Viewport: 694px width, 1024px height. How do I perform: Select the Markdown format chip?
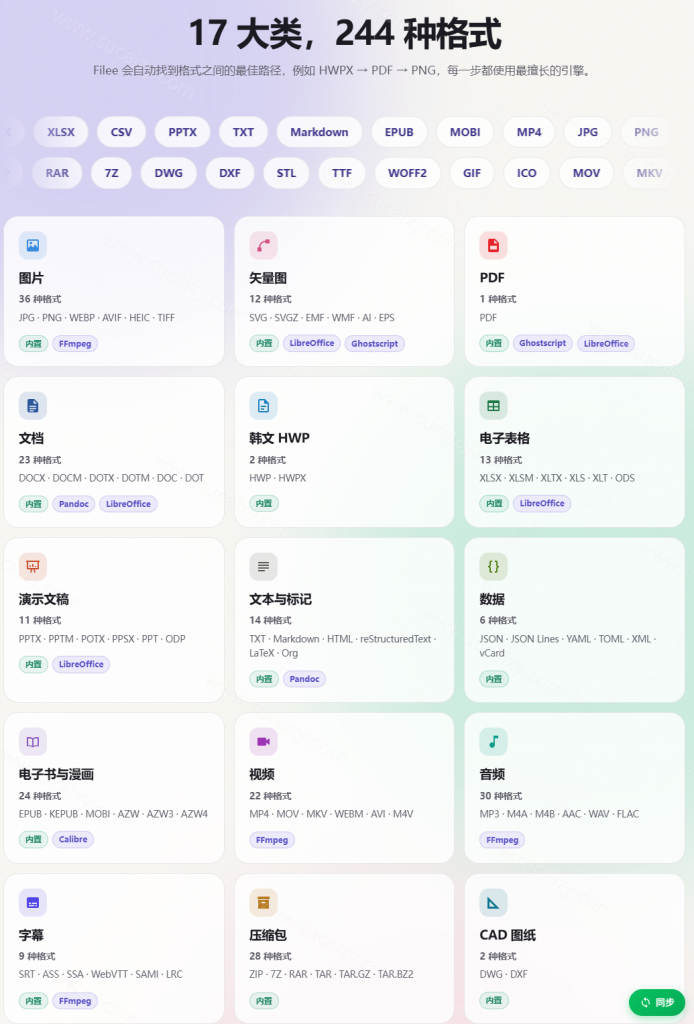[319, 132]
